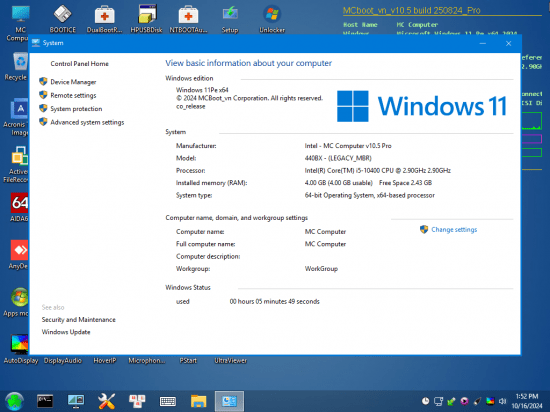Click the MCboot_vn v10.5 build desktop heading
Screen dimensions: 550x412
click(411, 10)
